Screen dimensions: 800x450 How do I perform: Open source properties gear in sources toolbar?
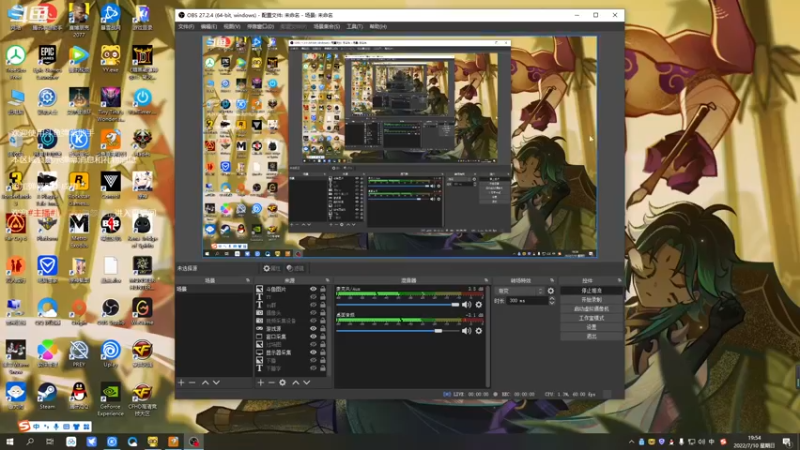pos(283,382)
